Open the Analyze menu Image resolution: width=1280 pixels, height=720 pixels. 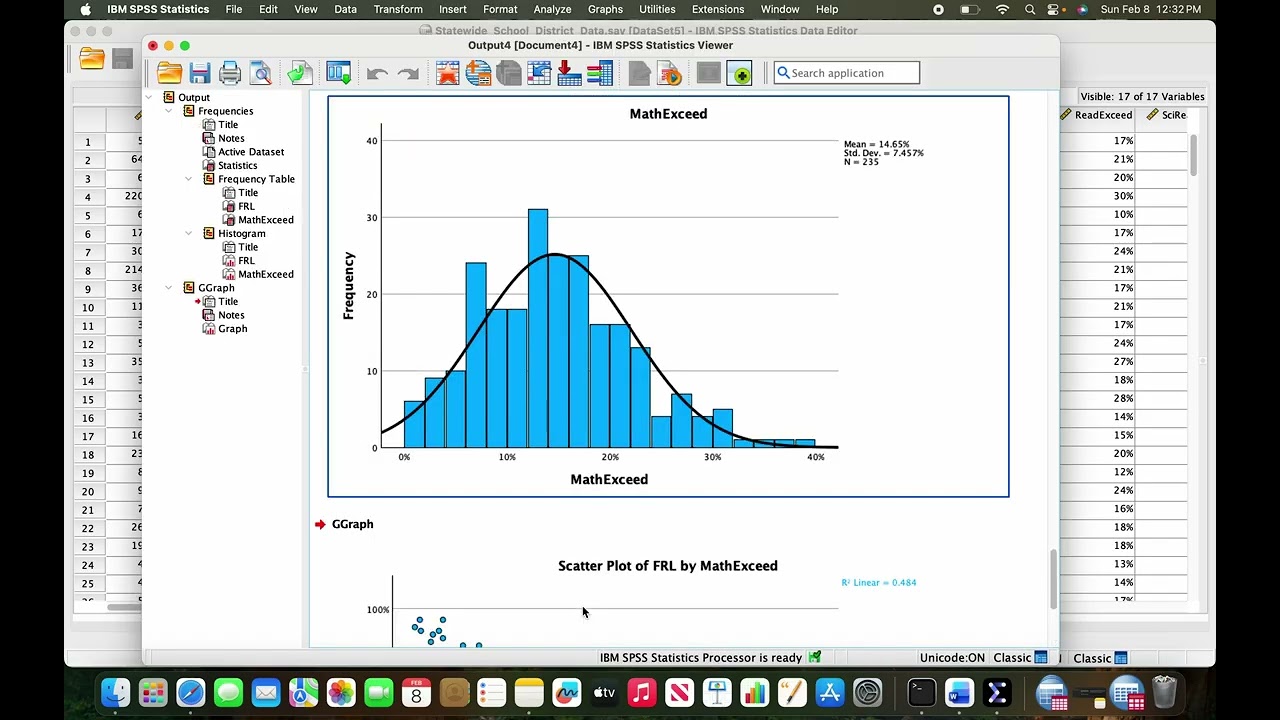pos(552,9)
